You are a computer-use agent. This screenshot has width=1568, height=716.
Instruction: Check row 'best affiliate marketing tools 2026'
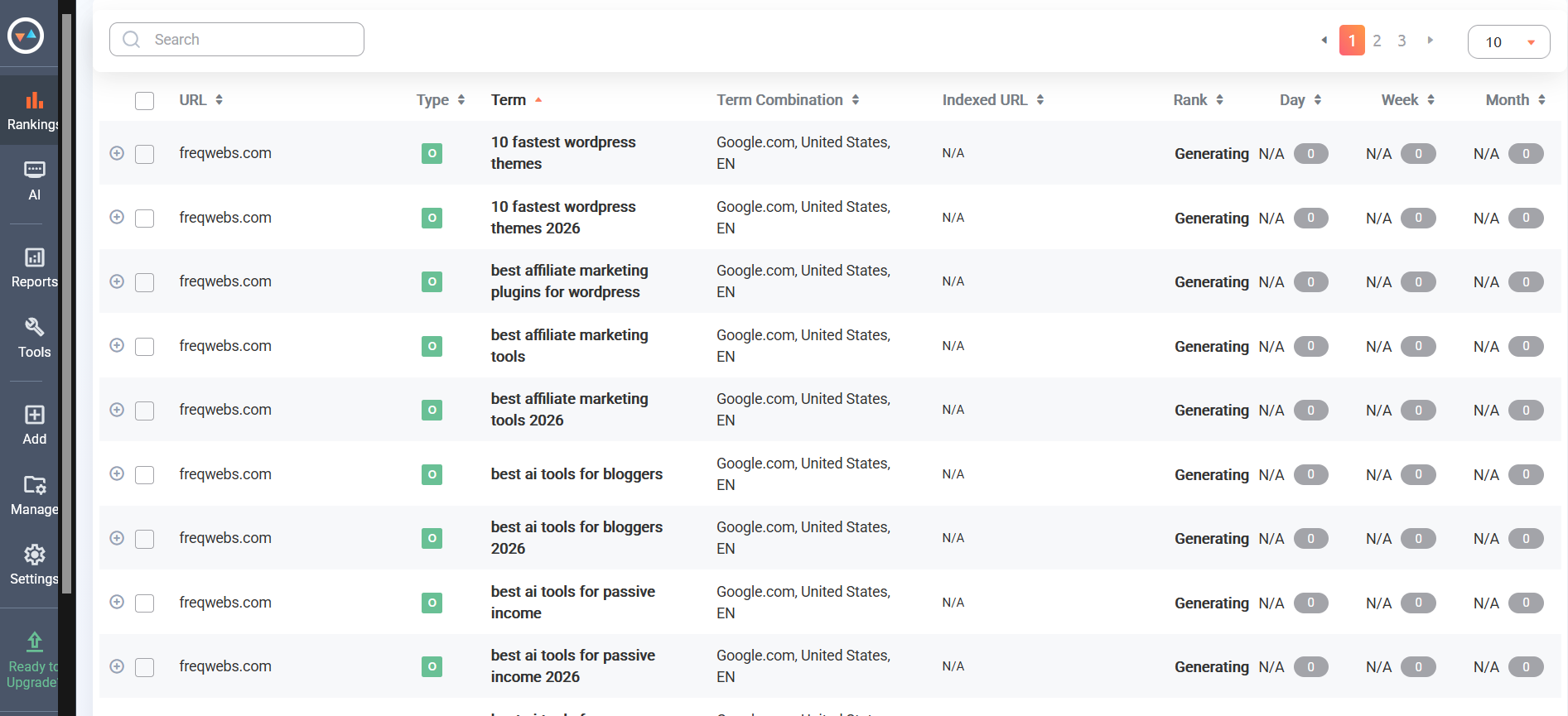pyautogui.click(x=145, y=411)
